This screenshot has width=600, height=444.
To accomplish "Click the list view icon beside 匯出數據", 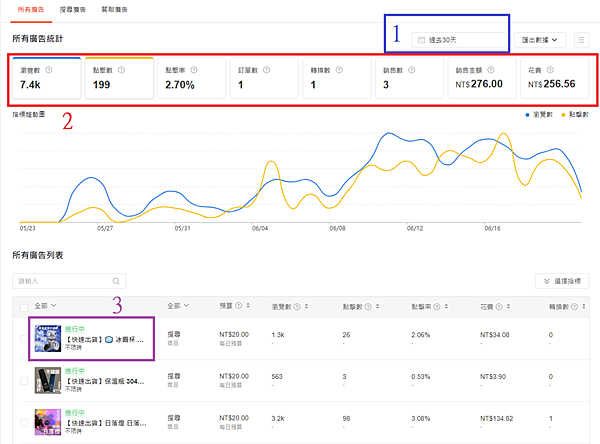I will pyautogui.click(x=581, y=40).
